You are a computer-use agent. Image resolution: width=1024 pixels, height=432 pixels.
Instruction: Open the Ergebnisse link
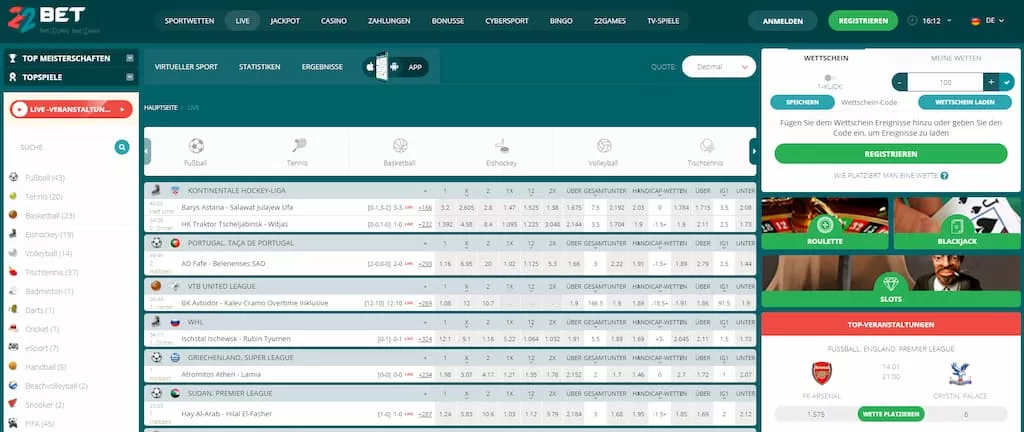pos(322,67)
